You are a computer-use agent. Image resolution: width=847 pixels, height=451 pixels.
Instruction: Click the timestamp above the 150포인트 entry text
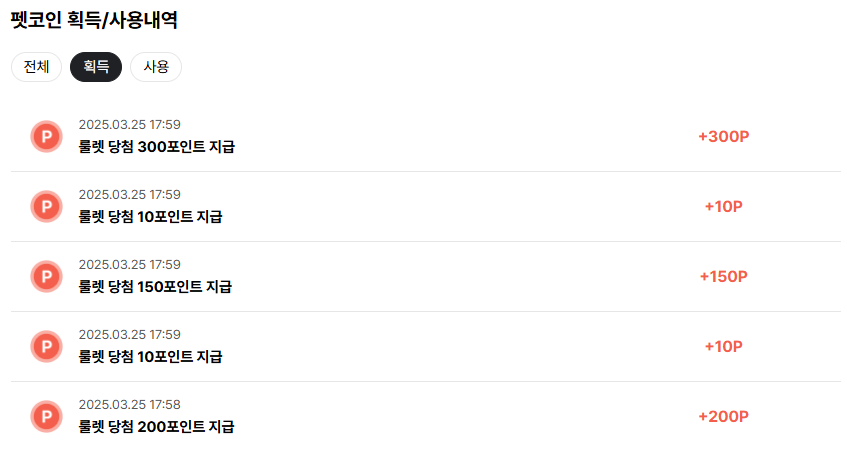pos(129,264)
